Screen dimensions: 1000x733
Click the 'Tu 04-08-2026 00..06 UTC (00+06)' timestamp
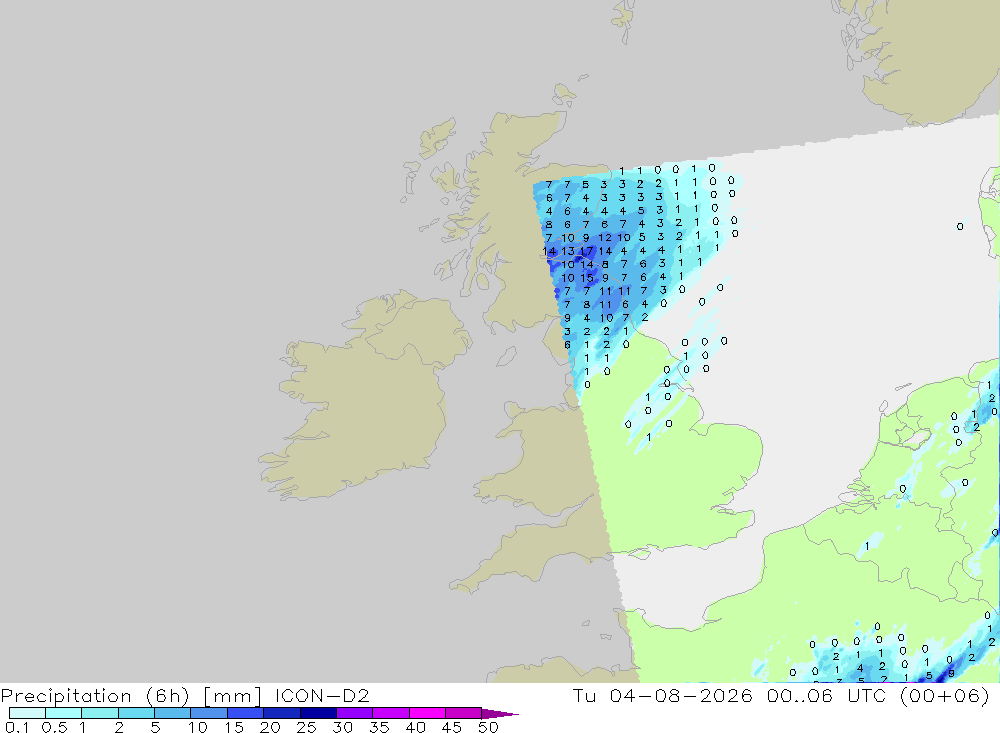tap(781, 696)
